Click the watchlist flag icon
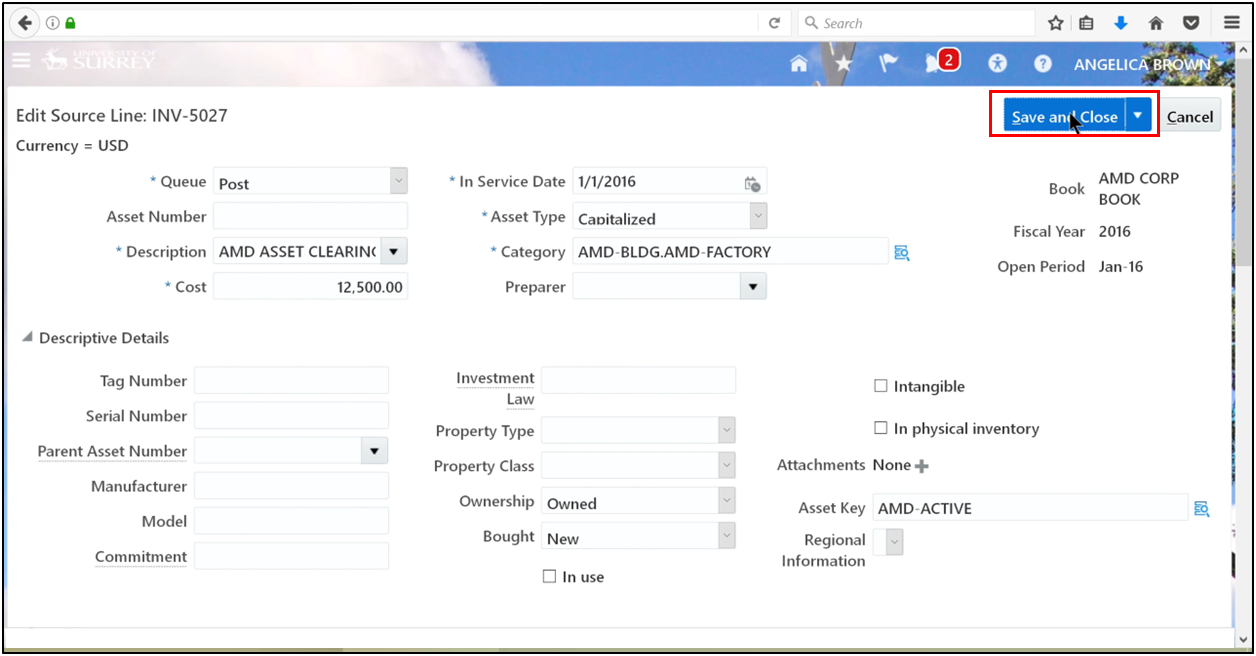This screenshot has height=656, width=1256. click(x=887, y=62)
